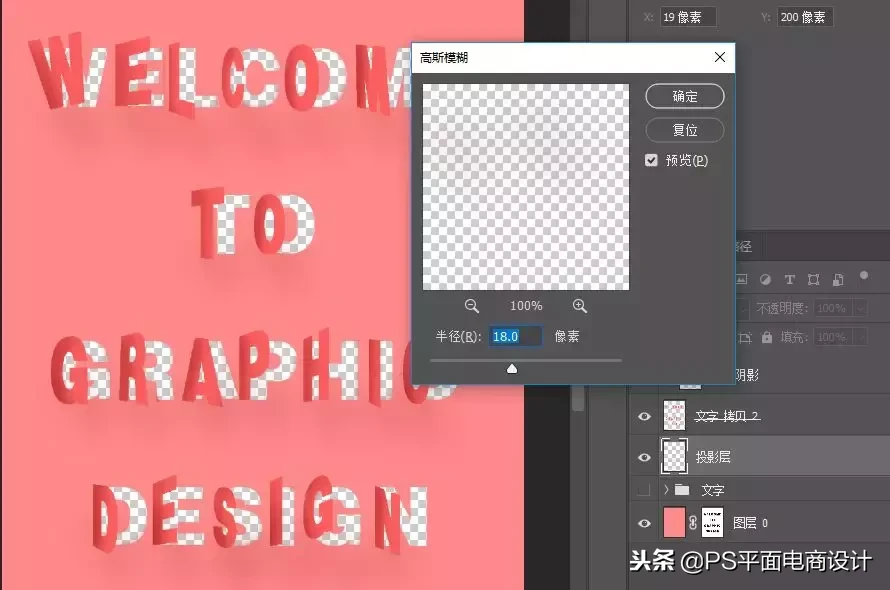Click the radius slider handle

(x=512, y=369)
